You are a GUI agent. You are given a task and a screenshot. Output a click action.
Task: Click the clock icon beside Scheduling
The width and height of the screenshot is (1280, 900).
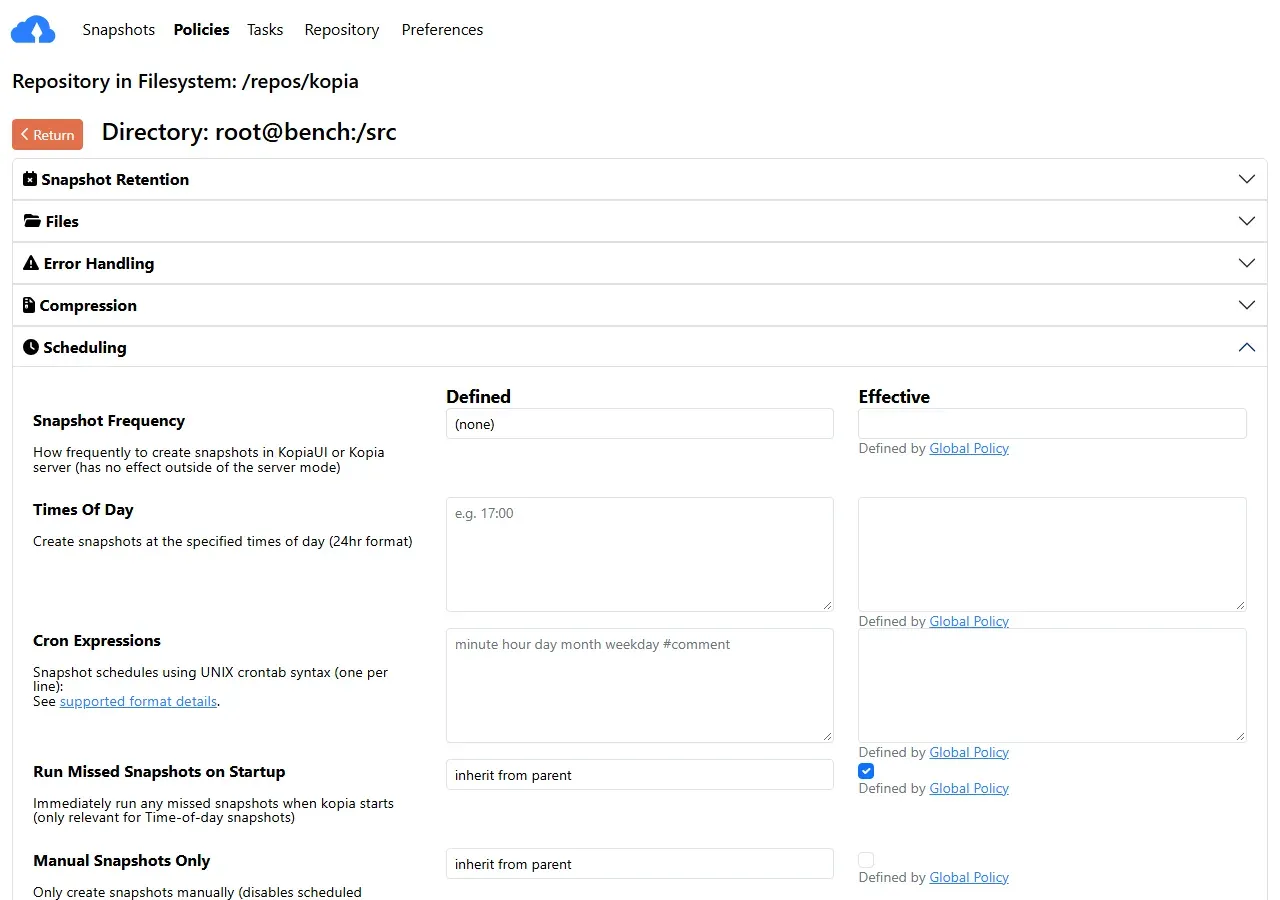tap(31, 347)
